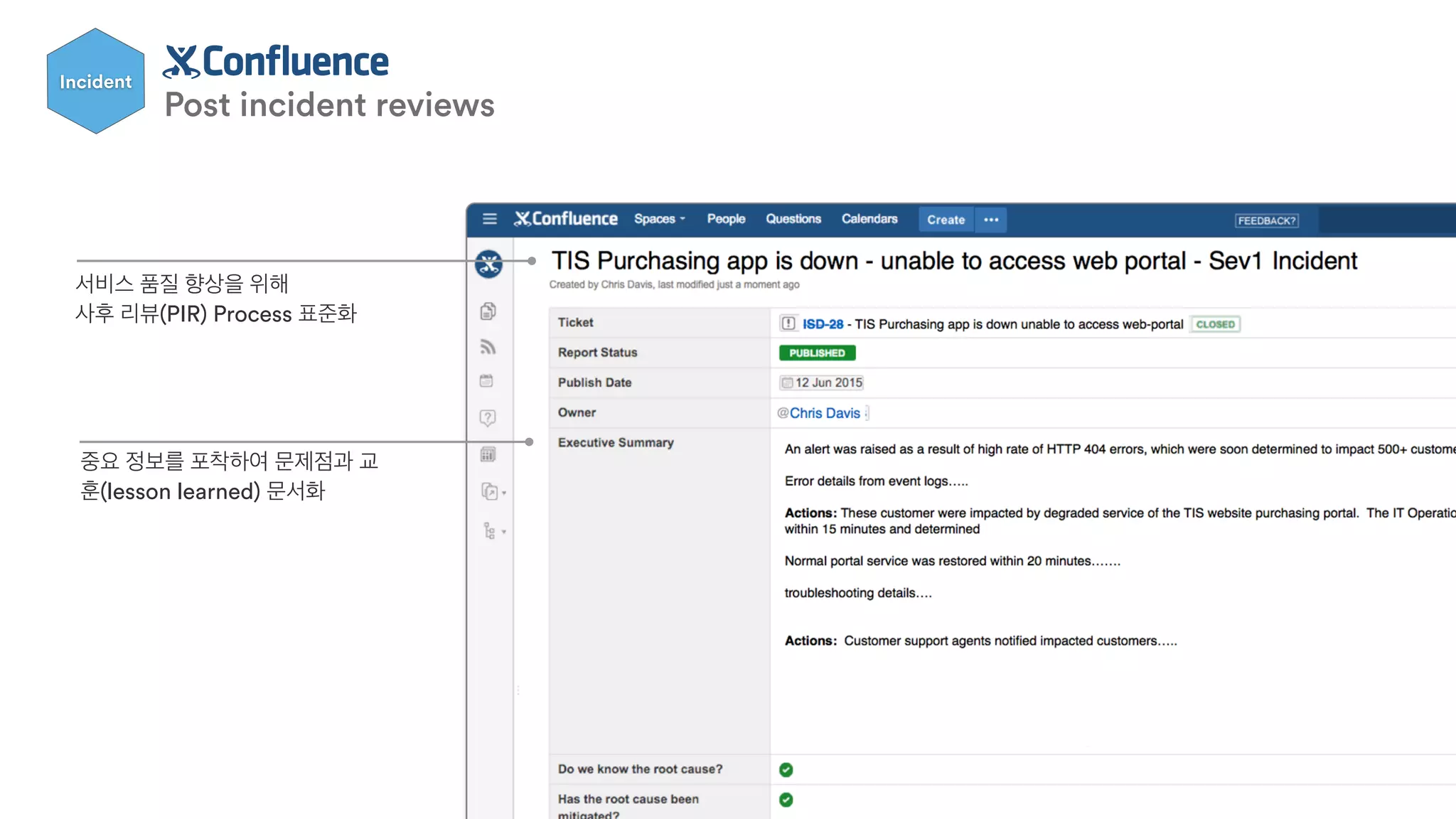Screen dimensions: 1456x819
Task: Click the analytics grid icon in sidebar
Action: pos(488,455)
